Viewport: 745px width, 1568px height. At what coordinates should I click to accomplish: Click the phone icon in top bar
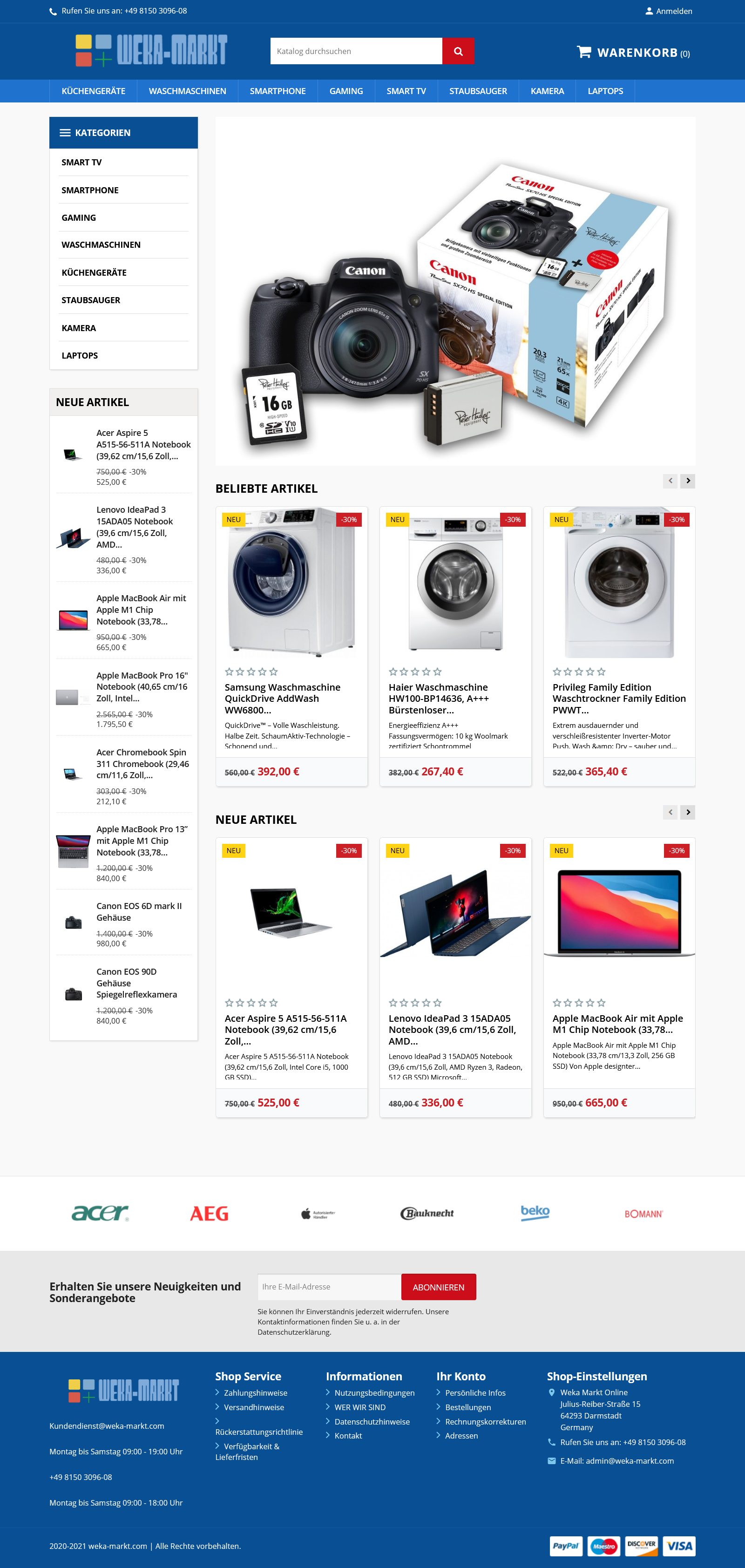pyautogui.click(x=53, y=12)
